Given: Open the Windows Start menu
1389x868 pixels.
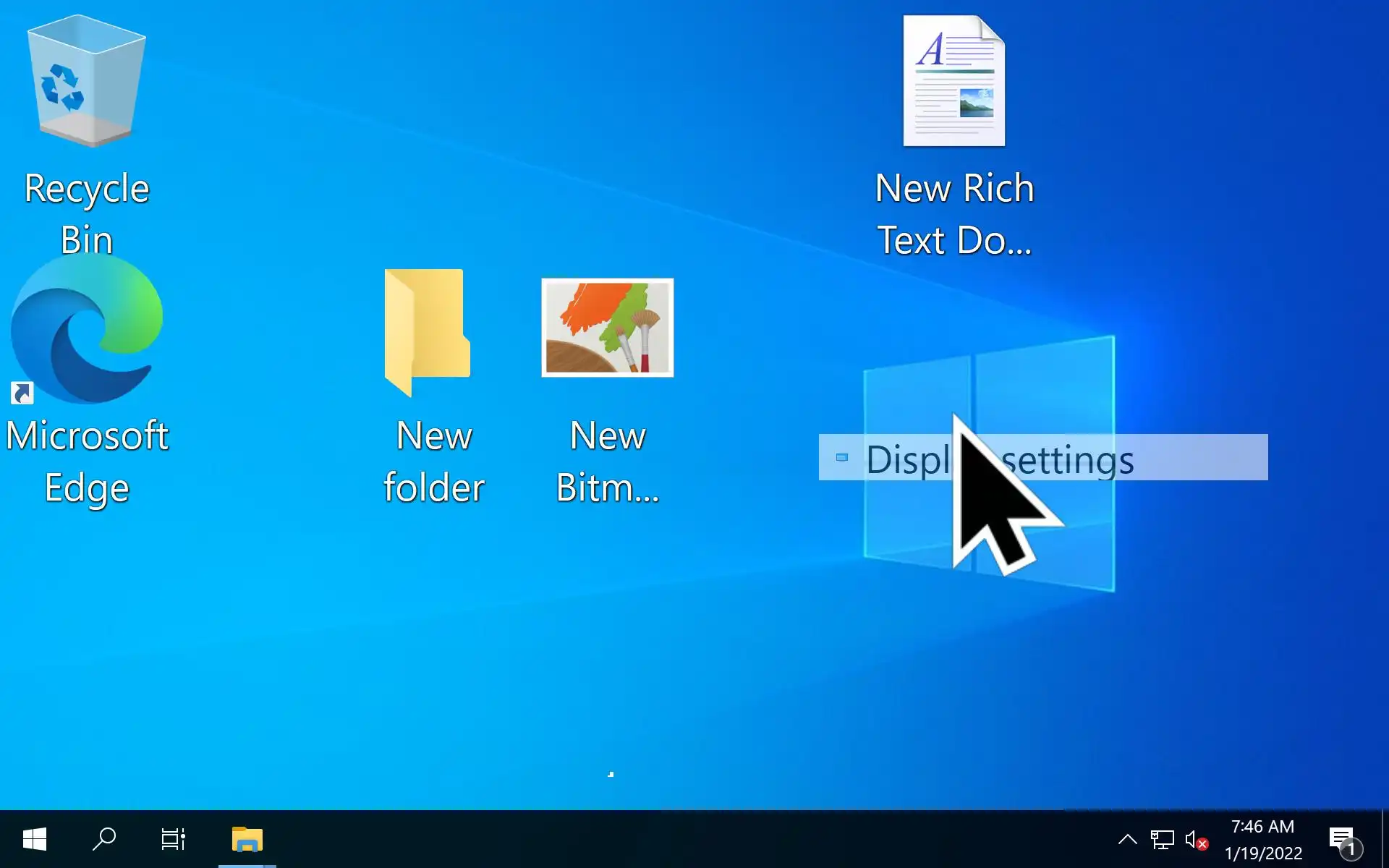Looking at the screenshot, I should [34, 840].
